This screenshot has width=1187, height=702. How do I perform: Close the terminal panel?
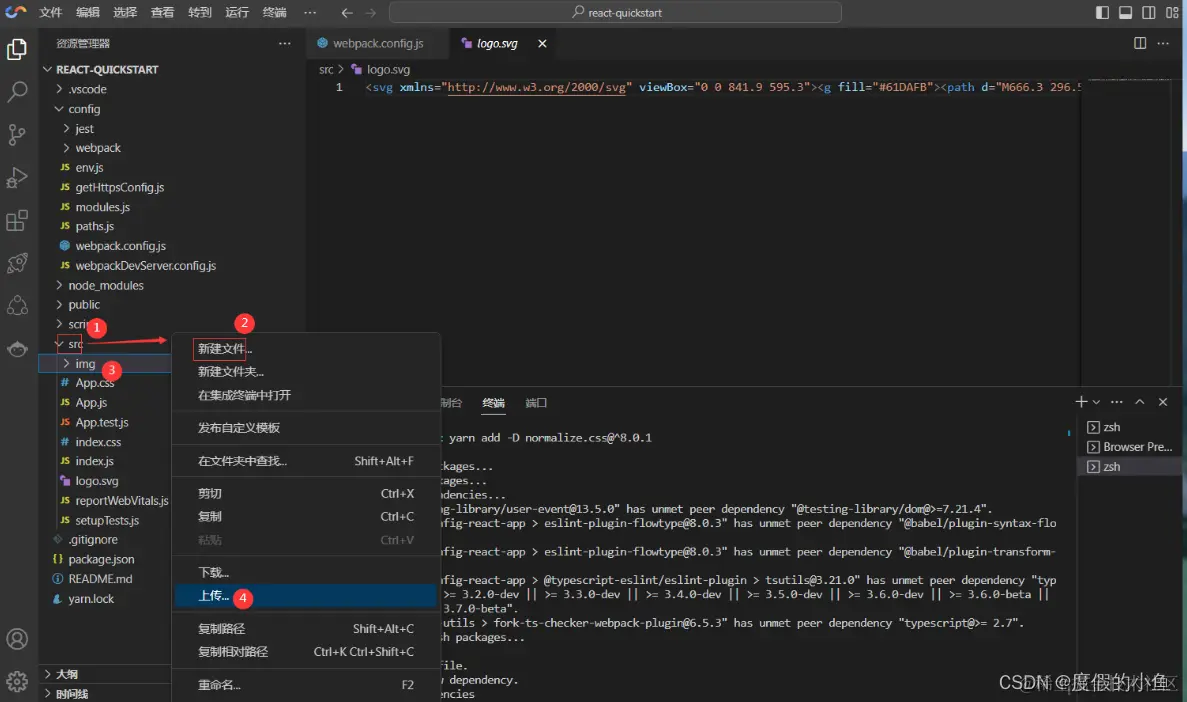click(1163, 402)
